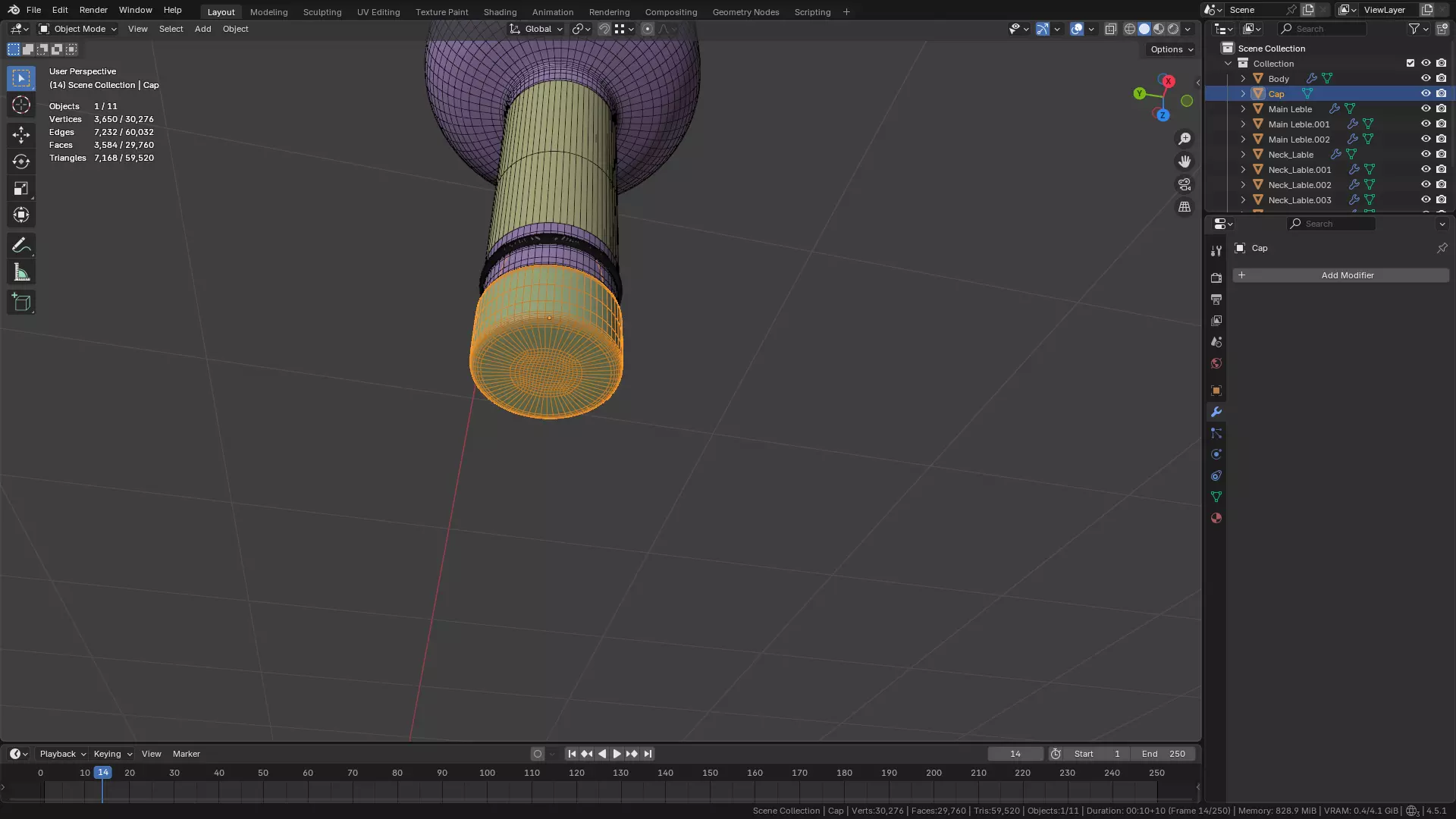Expand the Neck_Lable tree item
The width and height of the screenshot is (1456, 819).
[1243, 155]
